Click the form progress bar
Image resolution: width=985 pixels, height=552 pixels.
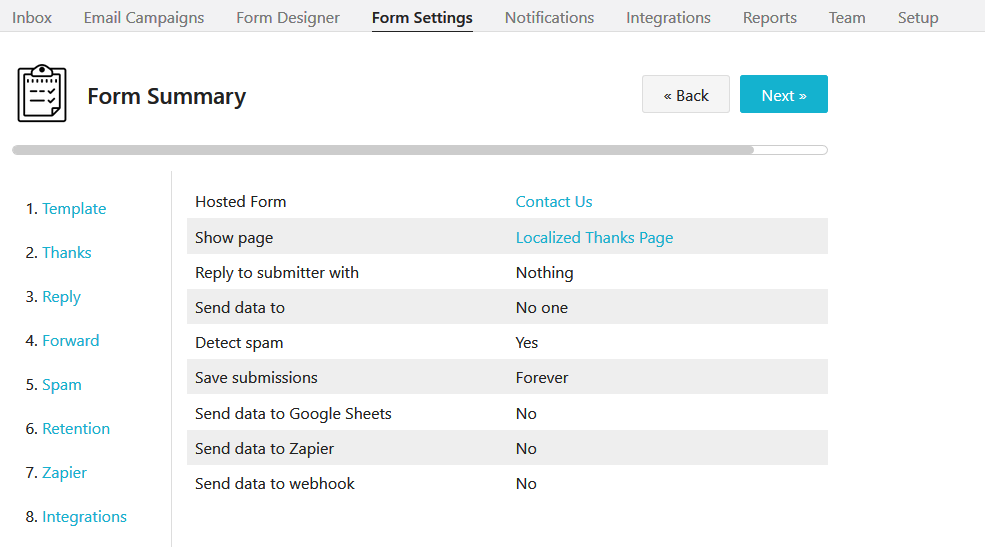(x=420, y=150)
